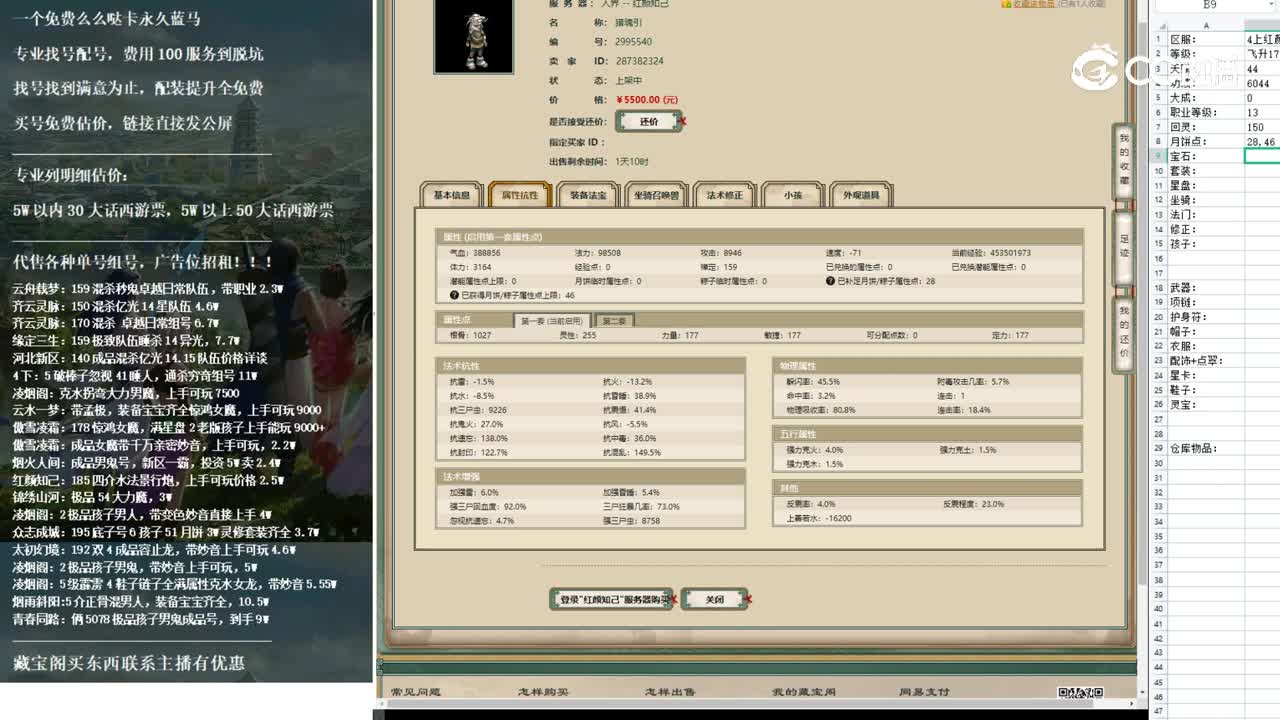The width and height of the screenshot is (1280, 720).
Task: Click the spreadsheet Name Box showing B9
Action: pos(1210,6)
